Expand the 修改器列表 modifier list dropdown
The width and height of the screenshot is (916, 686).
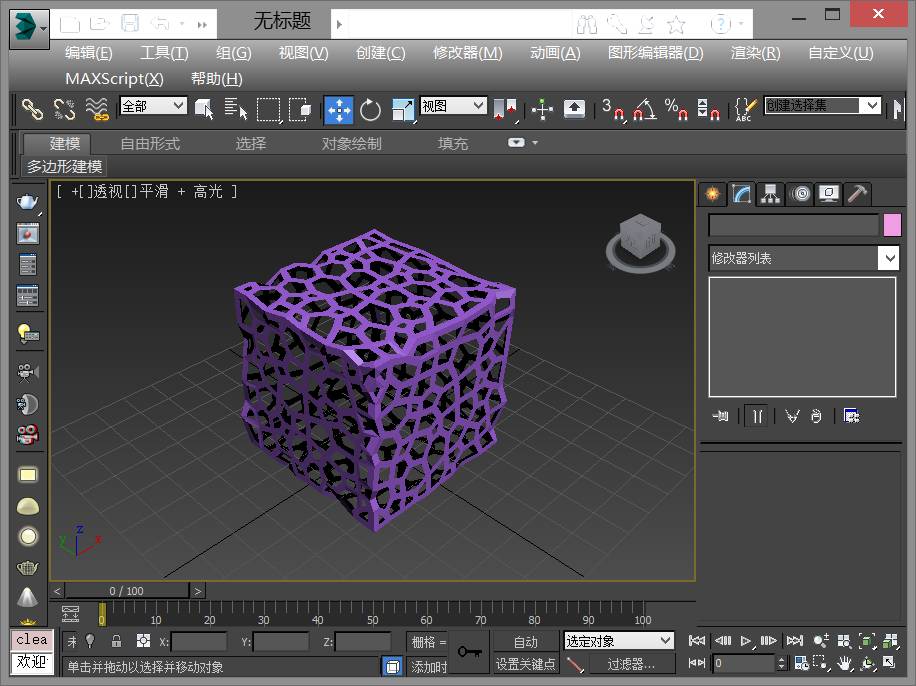point(804,258)
